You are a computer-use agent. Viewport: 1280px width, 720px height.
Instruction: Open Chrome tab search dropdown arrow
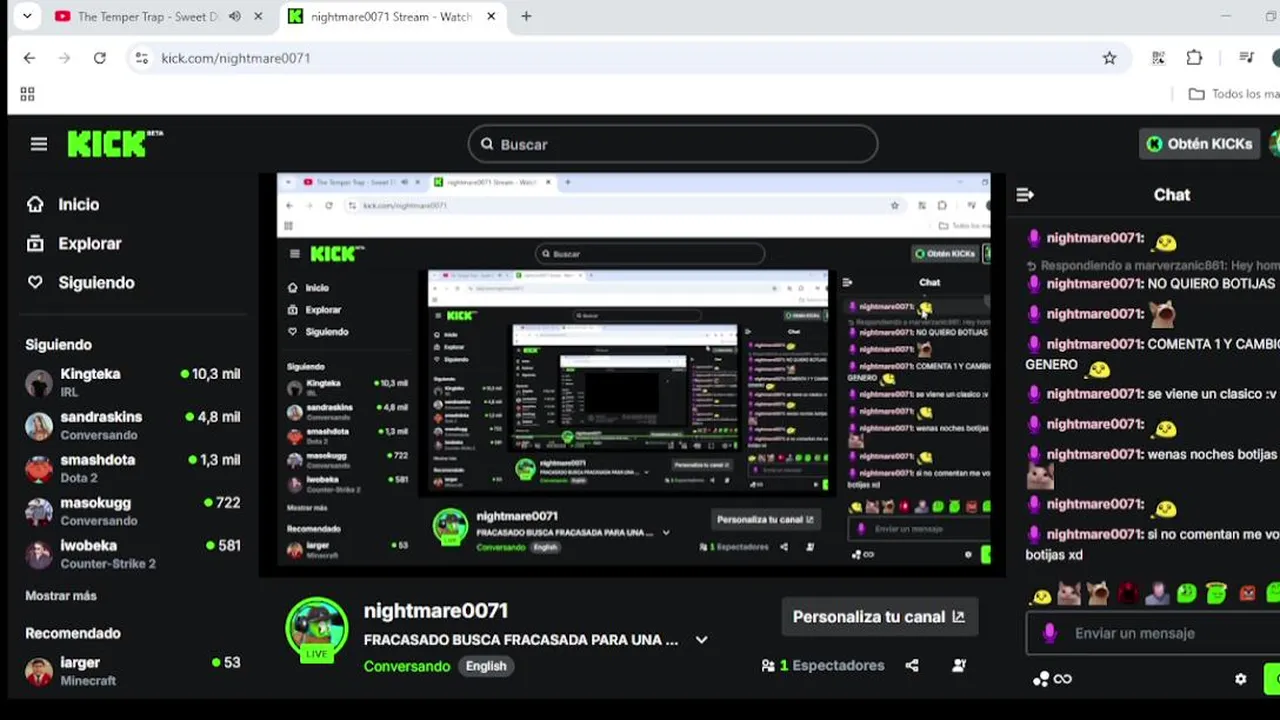point(27,17)
